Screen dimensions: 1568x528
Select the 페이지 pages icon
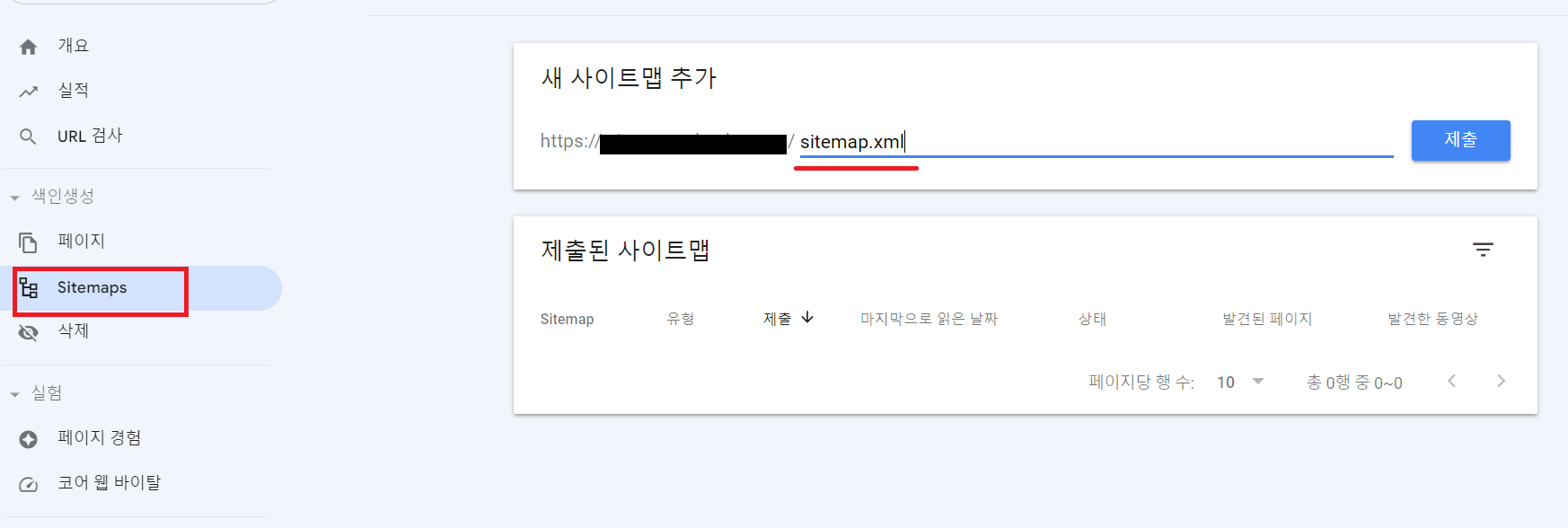(28, 241)
